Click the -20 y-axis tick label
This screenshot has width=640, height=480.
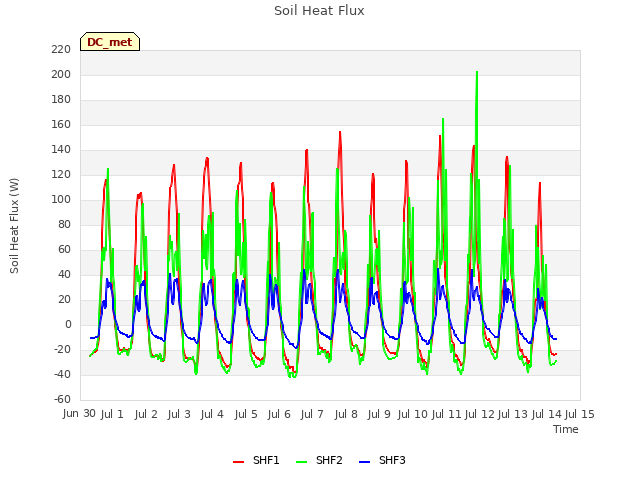click(62, 349)
